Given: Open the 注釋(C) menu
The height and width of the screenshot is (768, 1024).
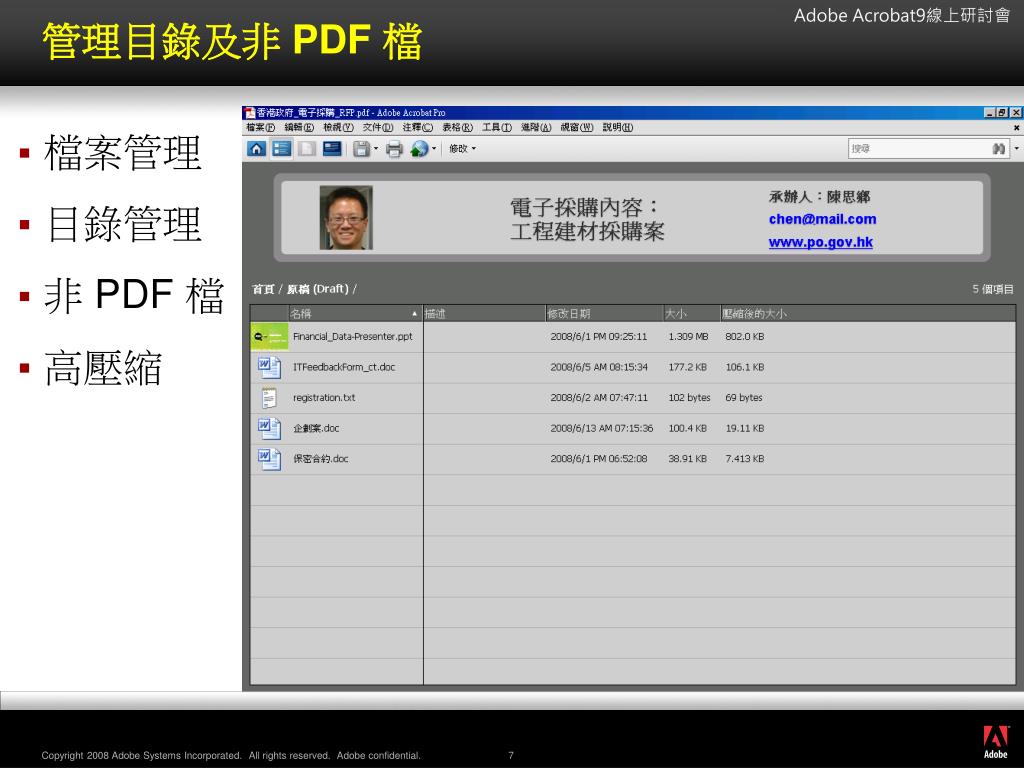Looking at the screenshot, I should coord(417,127).
